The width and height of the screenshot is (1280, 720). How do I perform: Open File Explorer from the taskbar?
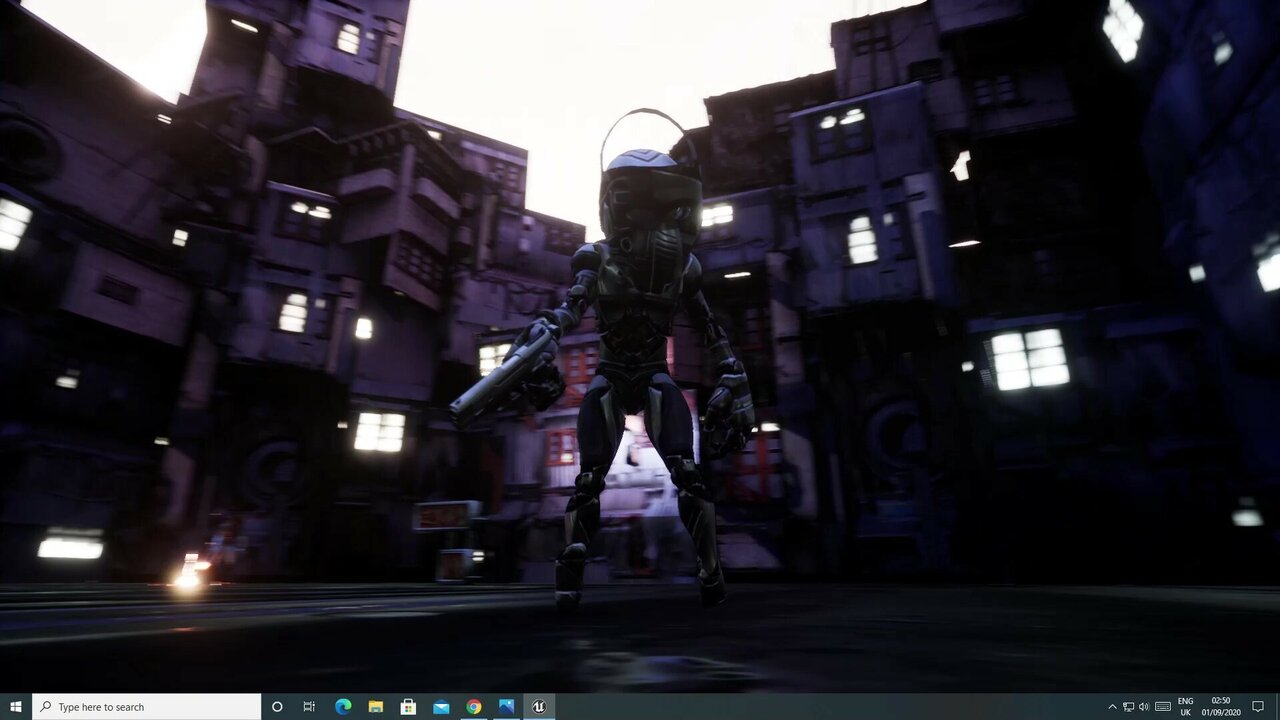point(375,706)
